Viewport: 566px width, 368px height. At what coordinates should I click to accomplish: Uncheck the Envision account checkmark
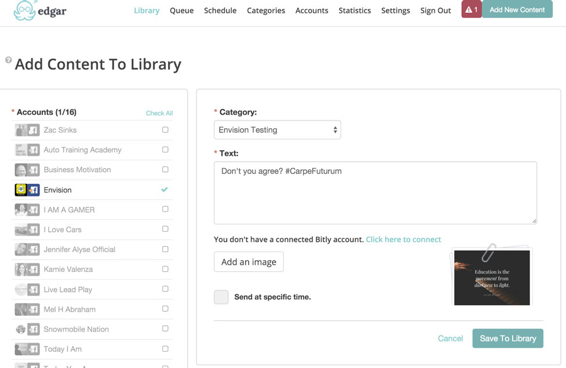pyautogui.click(x=165, y=189)
